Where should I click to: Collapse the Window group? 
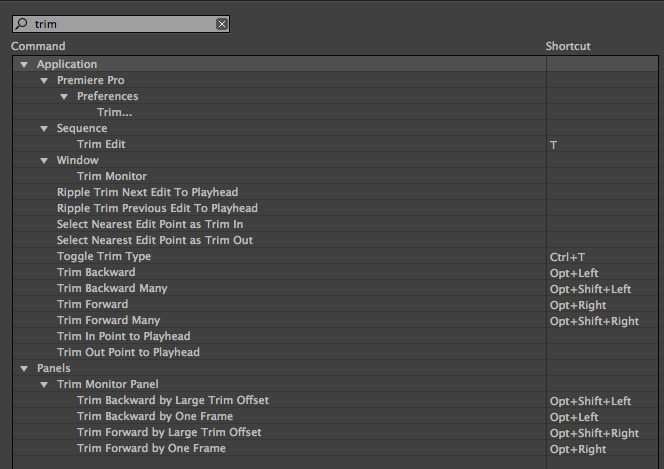pos(45,161)
